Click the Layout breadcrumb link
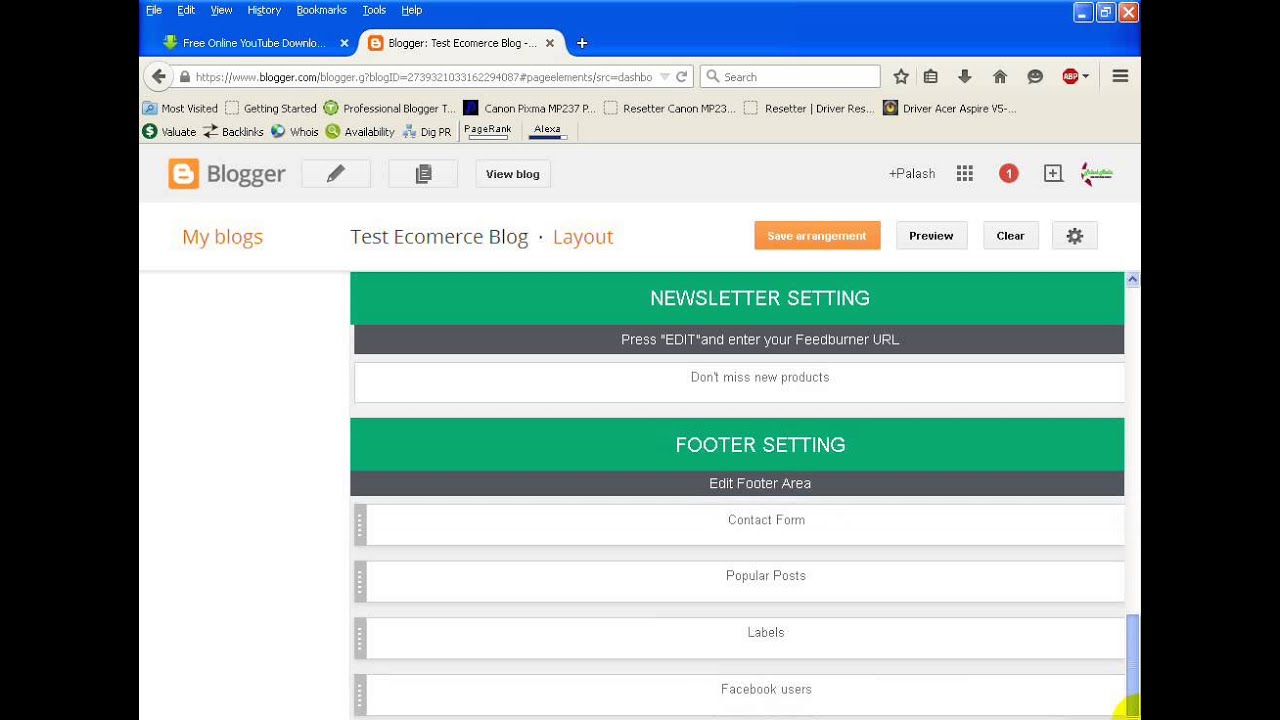This screenshot has height=720, width=1280. click(583, 237)
